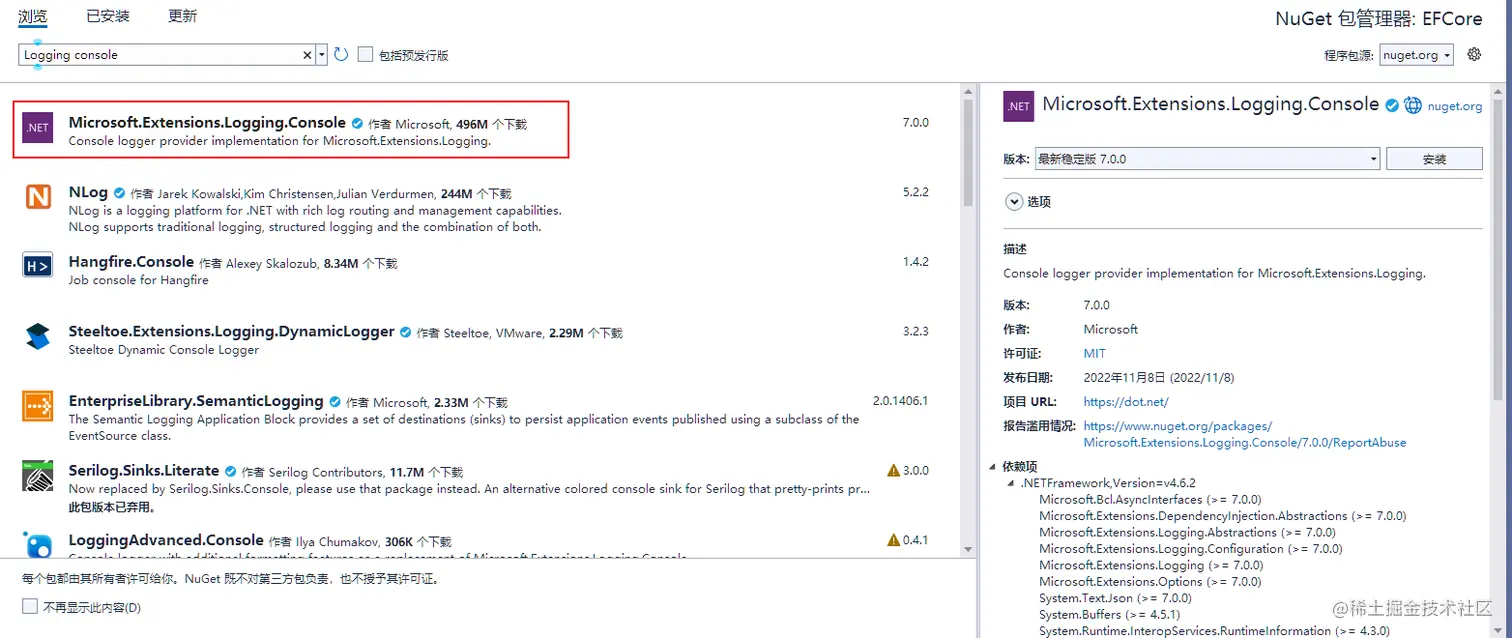Open the MIT license link
Viewport: 1512px width, 638px height.
point(1094,354)
